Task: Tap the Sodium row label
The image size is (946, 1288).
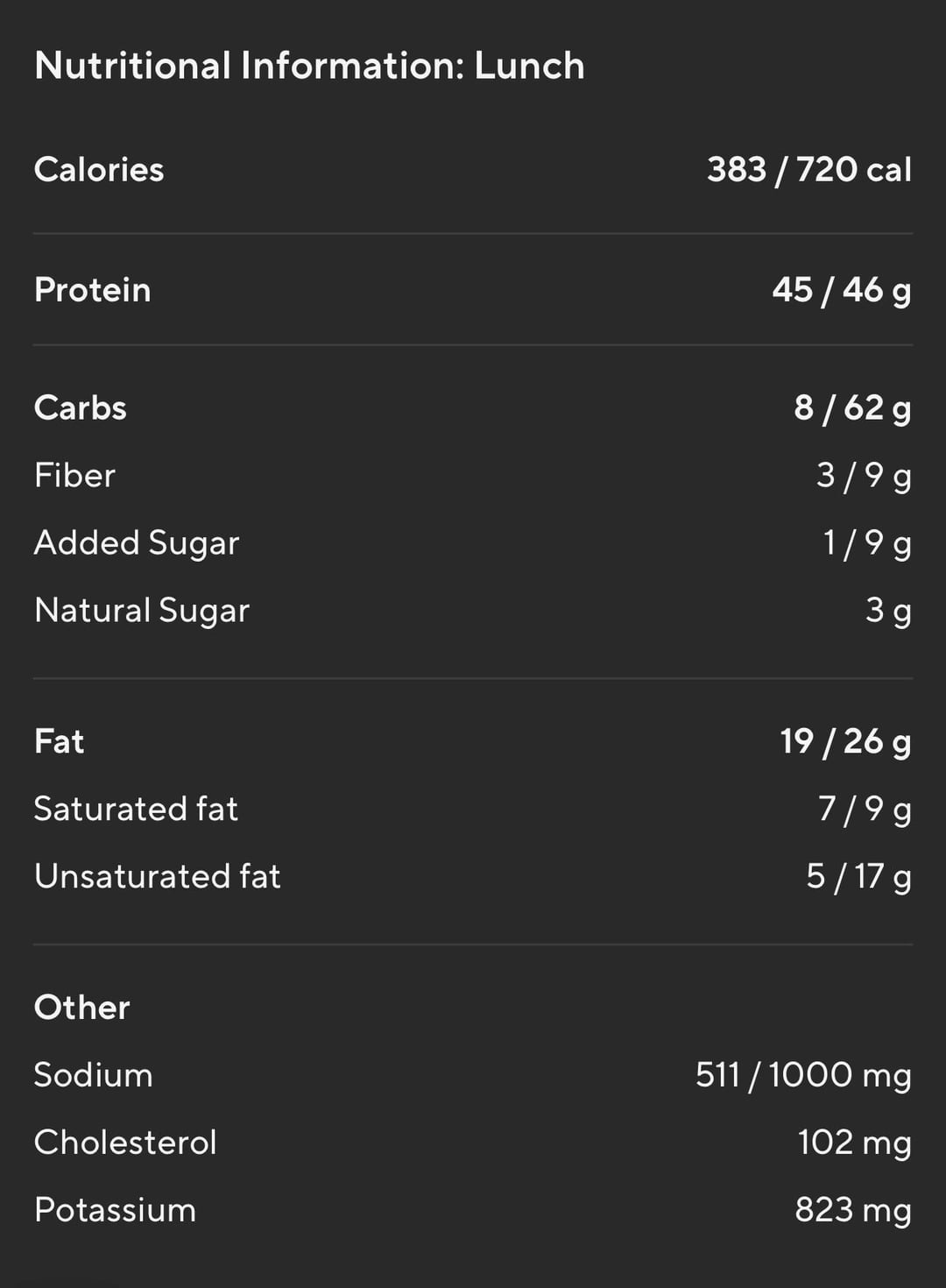Action: tap(93, 1075)
